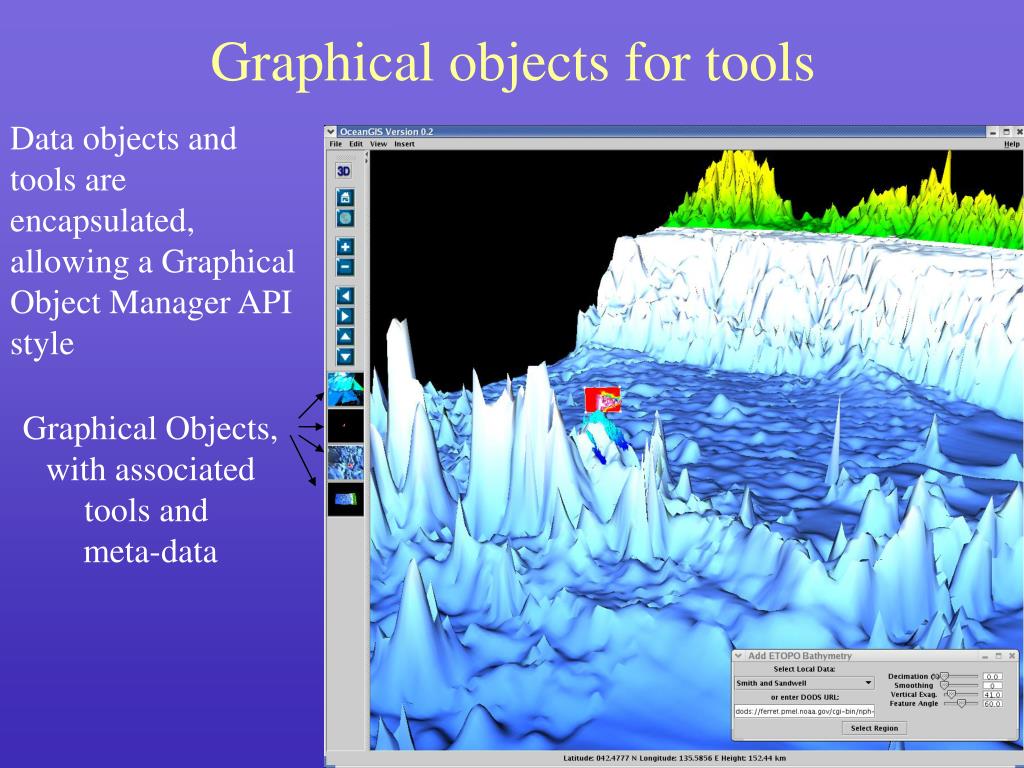Click the Vertical Exag. value field 41.0
This screenshot has width=1024, height=768.
pos(993,695)
